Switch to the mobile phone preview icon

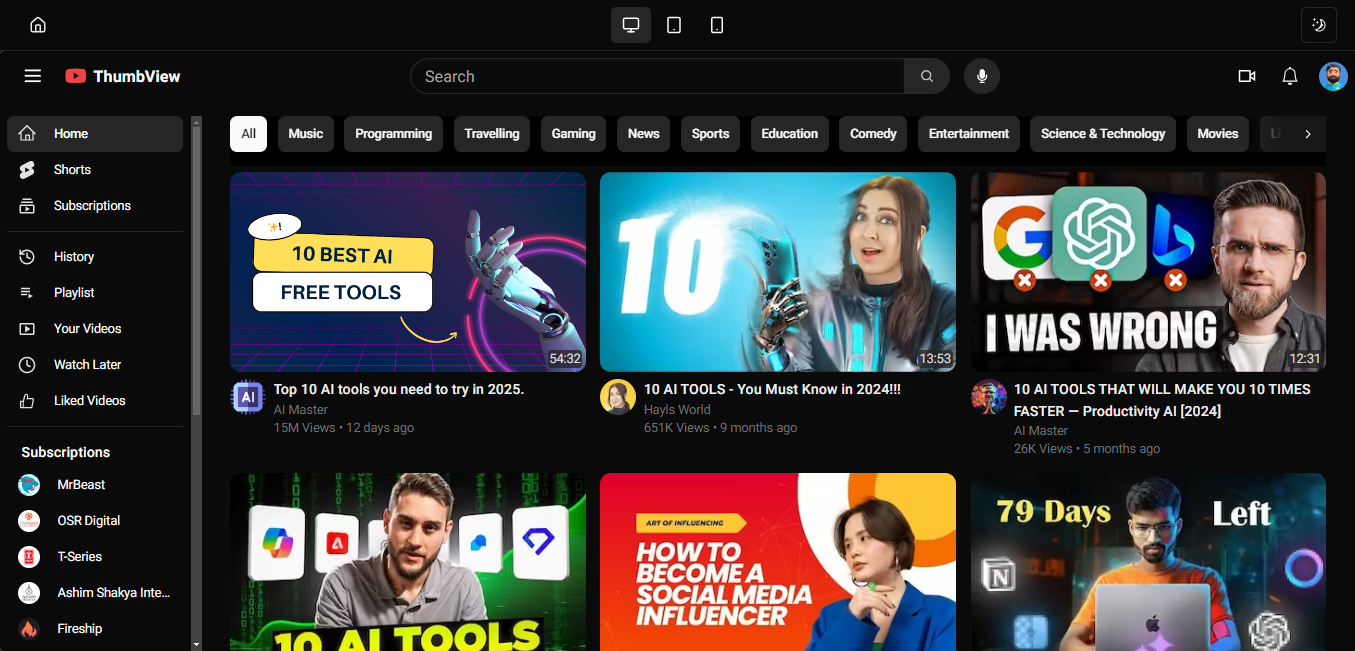pos(716,24)
